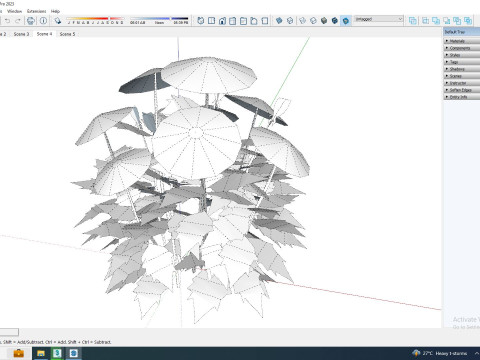Open green app icon in taskbar

[57, 353]
